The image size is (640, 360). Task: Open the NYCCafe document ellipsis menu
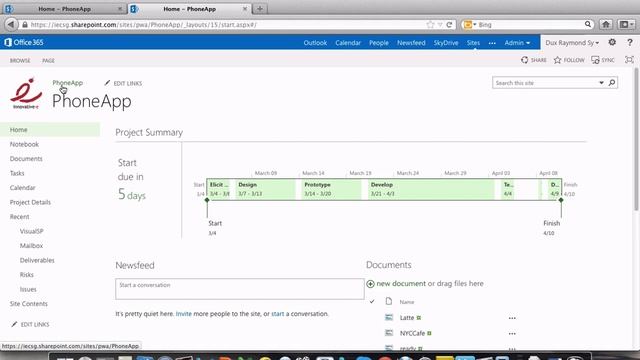click(512, 333)
